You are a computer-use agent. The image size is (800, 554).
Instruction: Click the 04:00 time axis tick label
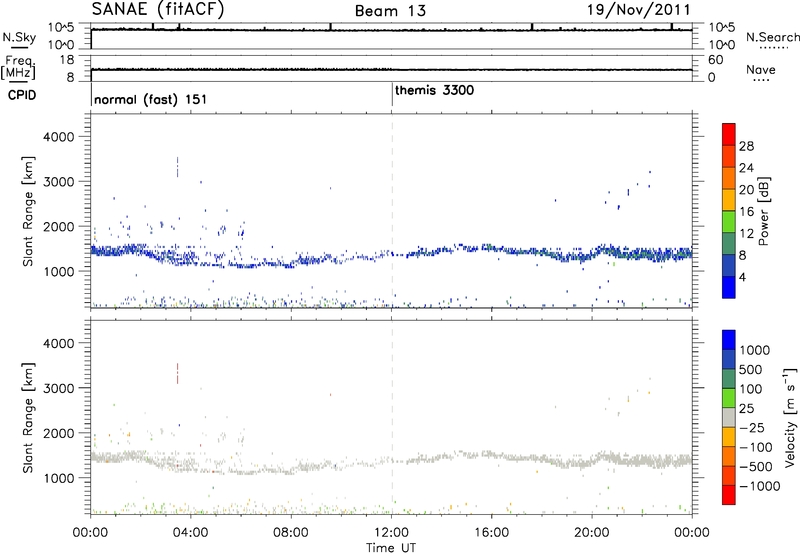click(190, 533)
